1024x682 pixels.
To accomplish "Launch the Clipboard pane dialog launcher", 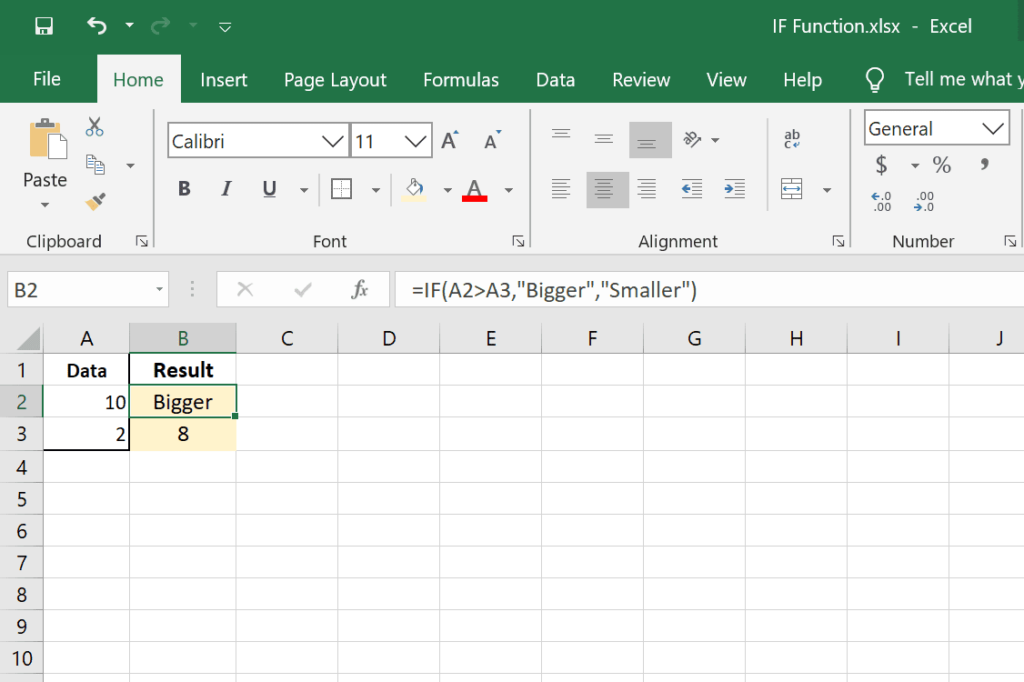I will click(x=142, y=242).
